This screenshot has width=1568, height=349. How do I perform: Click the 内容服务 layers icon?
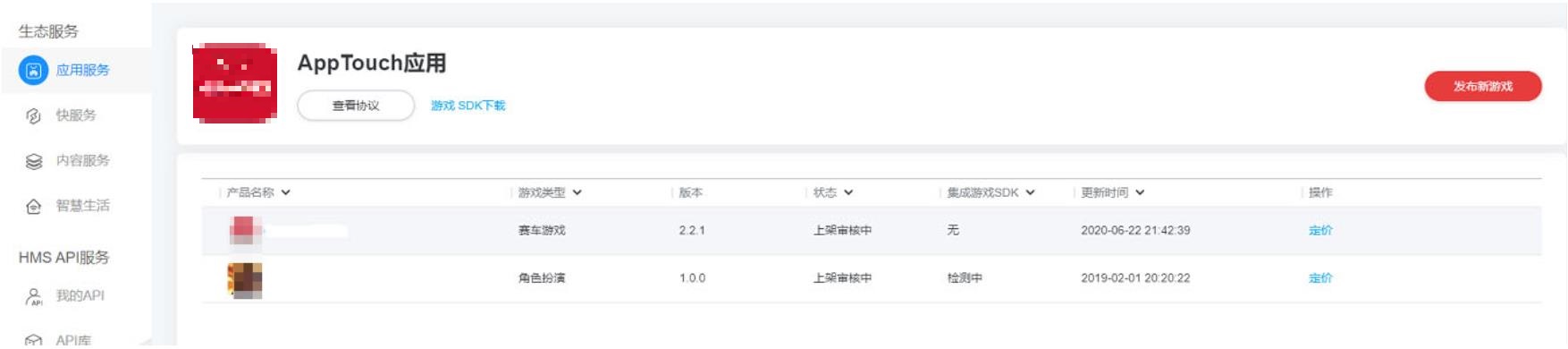click(x=33, y=161)
